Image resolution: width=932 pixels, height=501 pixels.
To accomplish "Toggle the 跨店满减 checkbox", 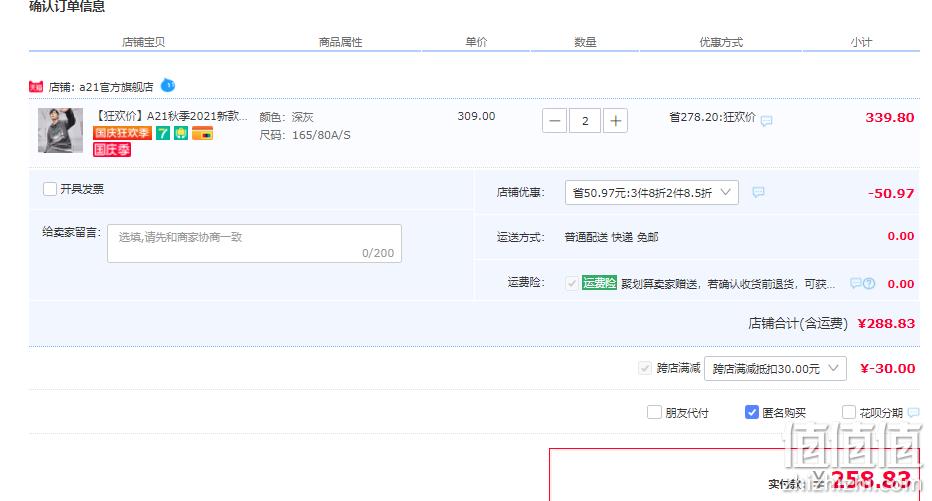I will pyautogui.click(x=645, y=368).
